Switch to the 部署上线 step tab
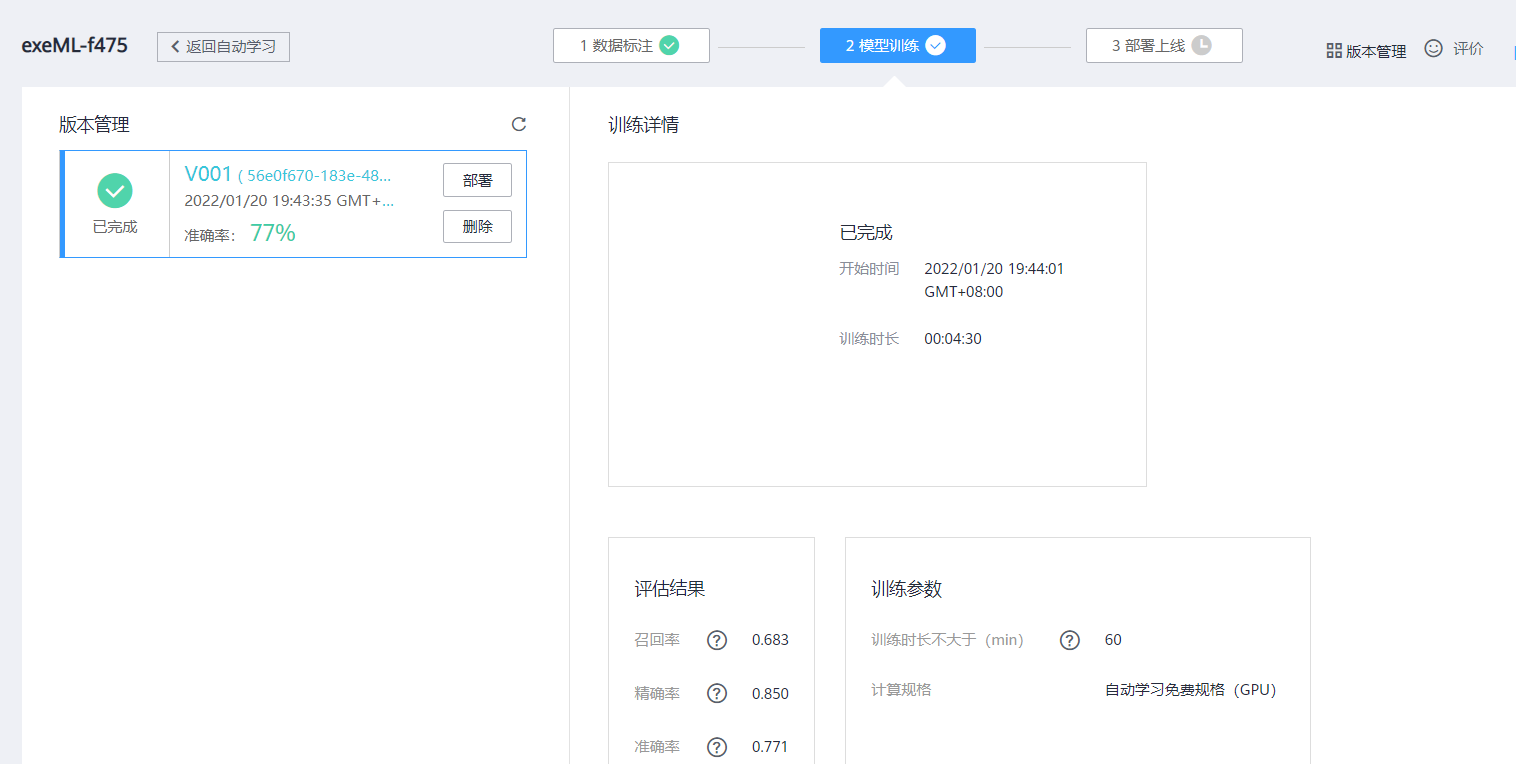 pos(1164,45)
